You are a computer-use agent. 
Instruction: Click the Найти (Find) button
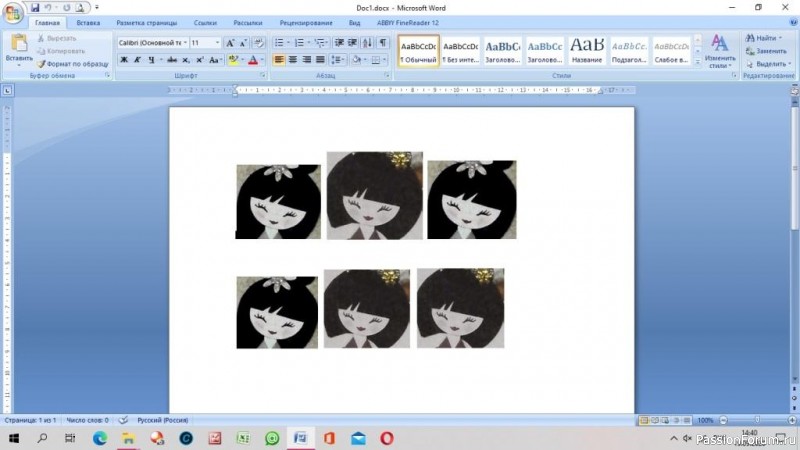pos(765,37)
